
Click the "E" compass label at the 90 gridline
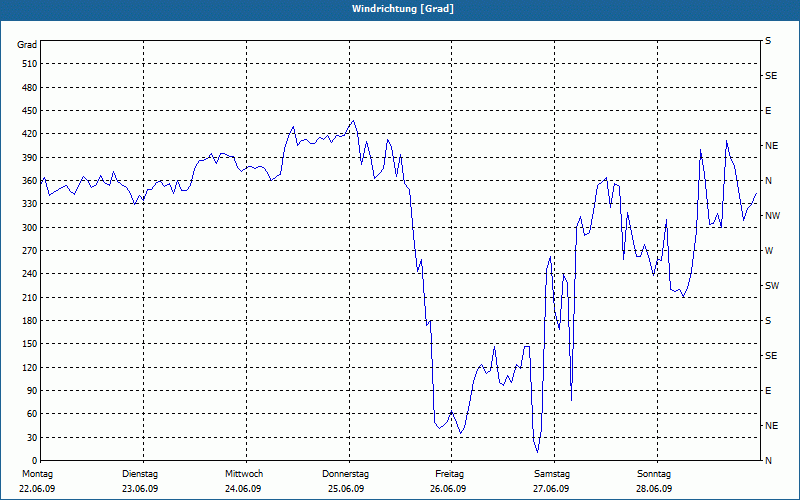768,391
